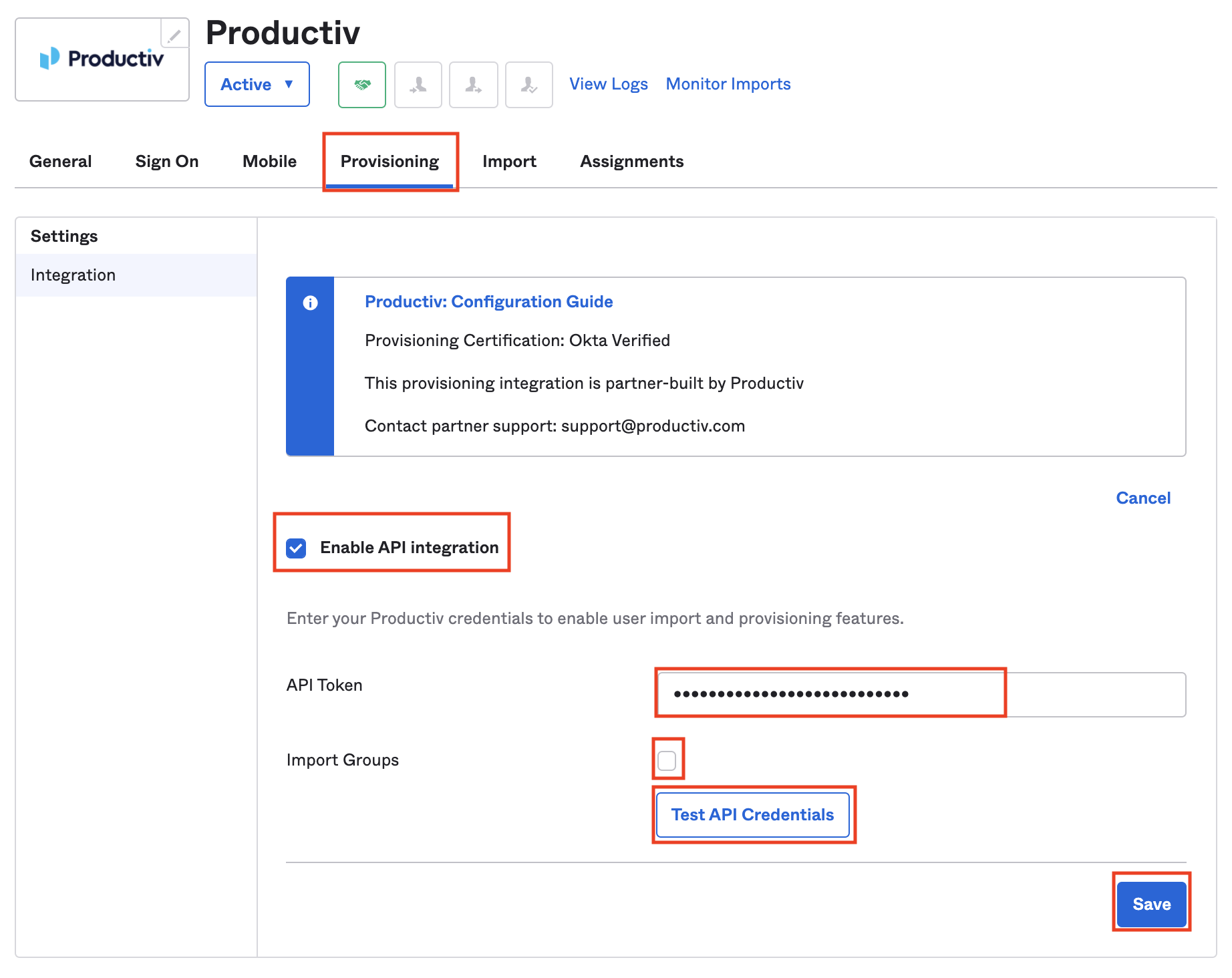Screen dimensions: 1232x978
Task: Select the Import tab
Action: point(509,162)
